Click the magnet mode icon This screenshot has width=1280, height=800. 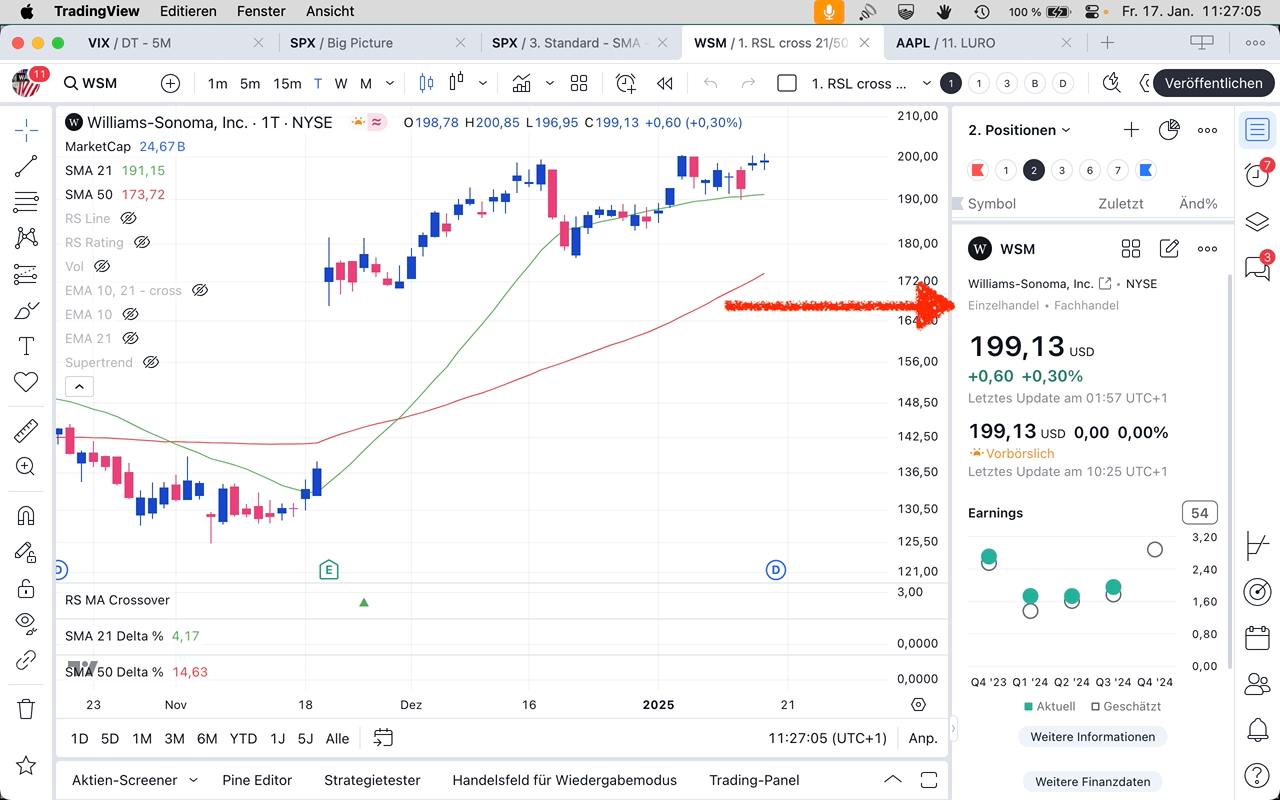[x=26, y=516]
